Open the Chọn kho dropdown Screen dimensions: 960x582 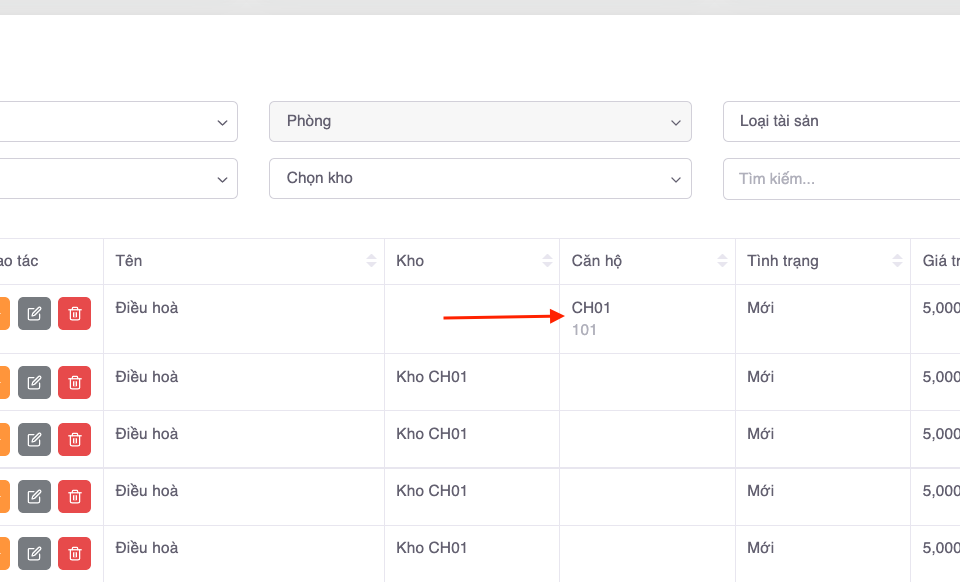(x=480, y=178)
